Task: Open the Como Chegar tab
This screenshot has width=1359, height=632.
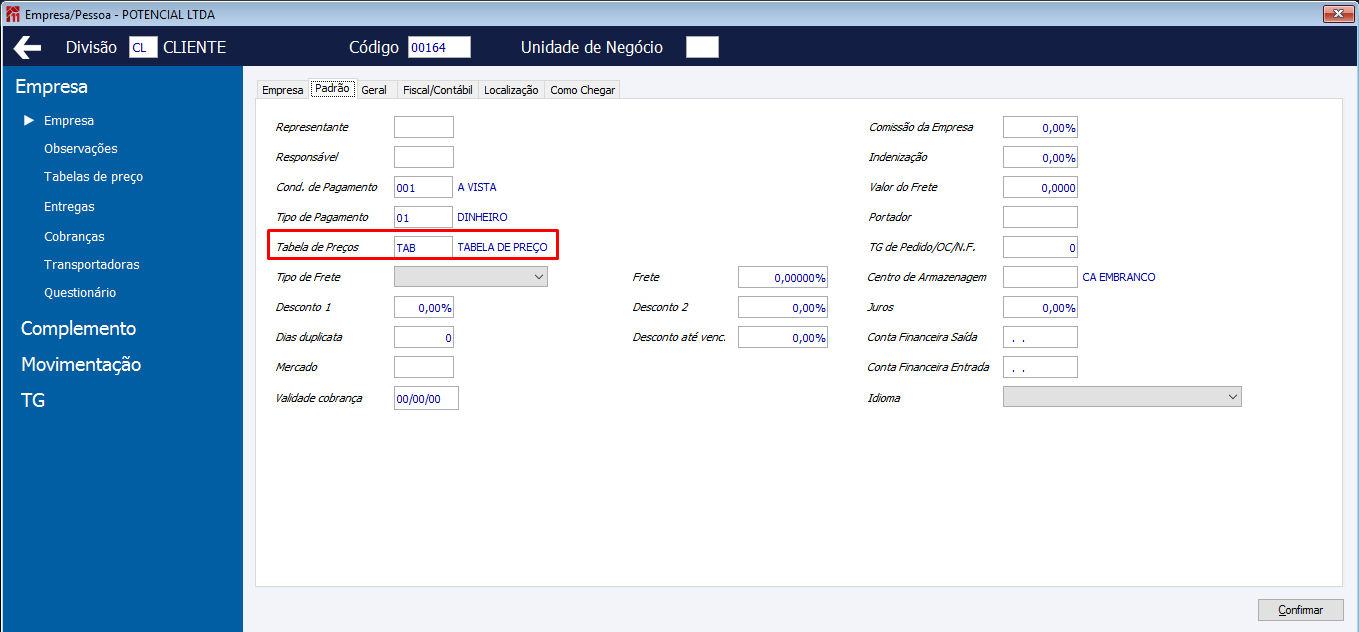Action: 583,90
